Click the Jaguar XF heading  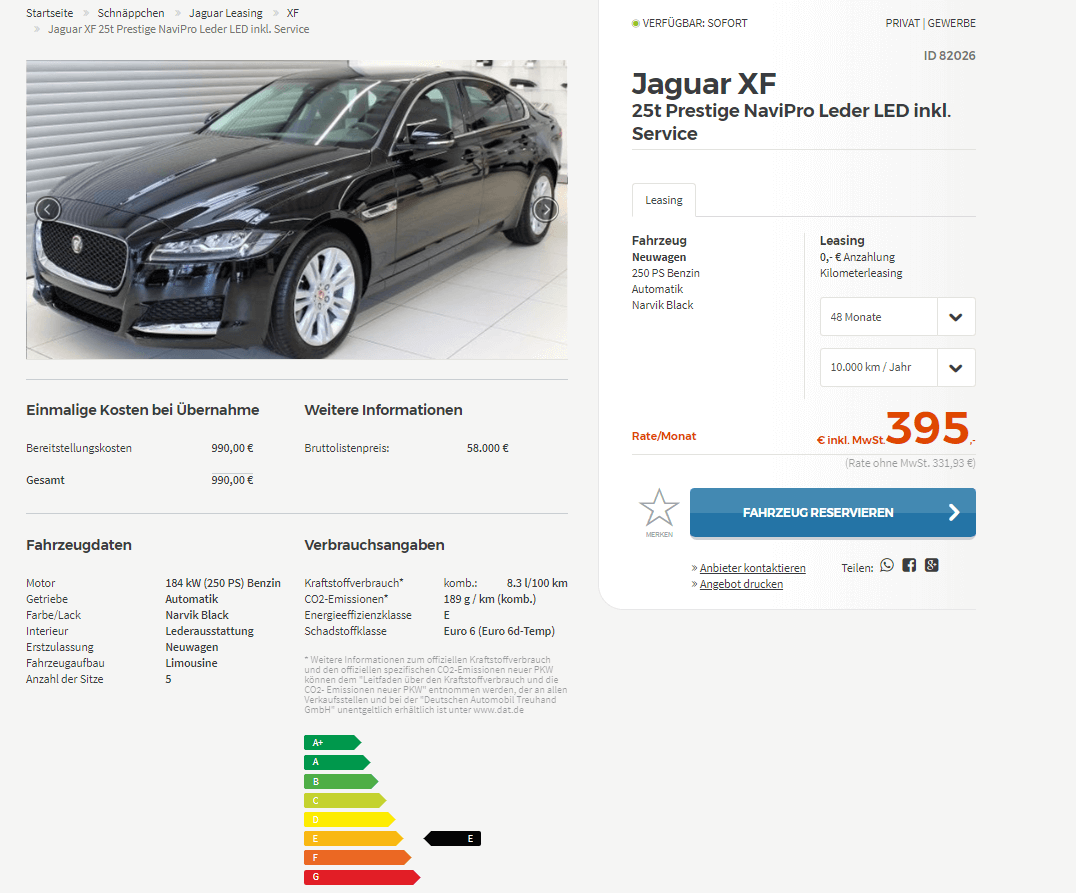(x=704, y=84)
